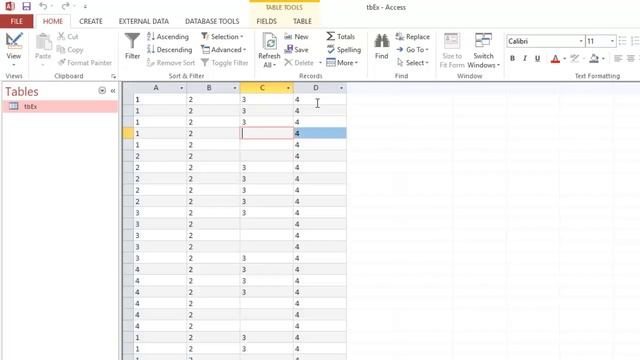Toggle Totals row

point(340,36)
